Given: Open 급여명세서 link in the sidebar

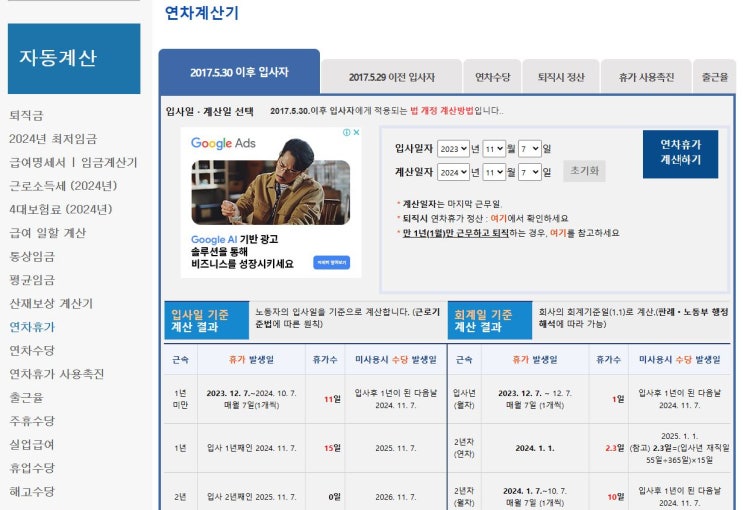Looking at the screenshot, I should click(x=37, y=163).
